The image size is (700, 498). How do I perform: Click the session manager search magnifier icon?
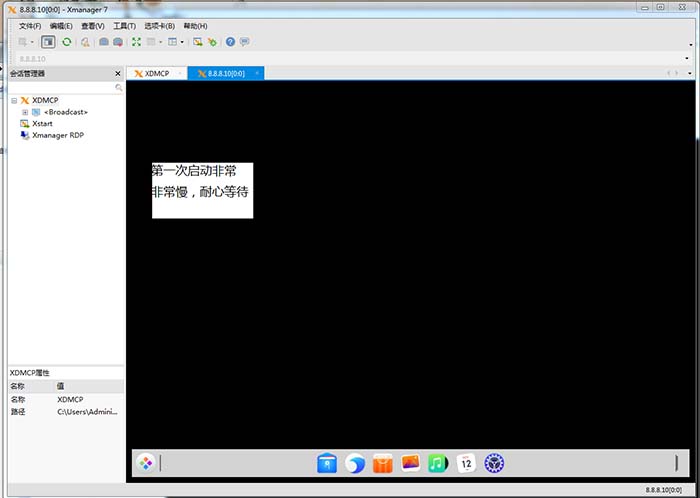119,87
